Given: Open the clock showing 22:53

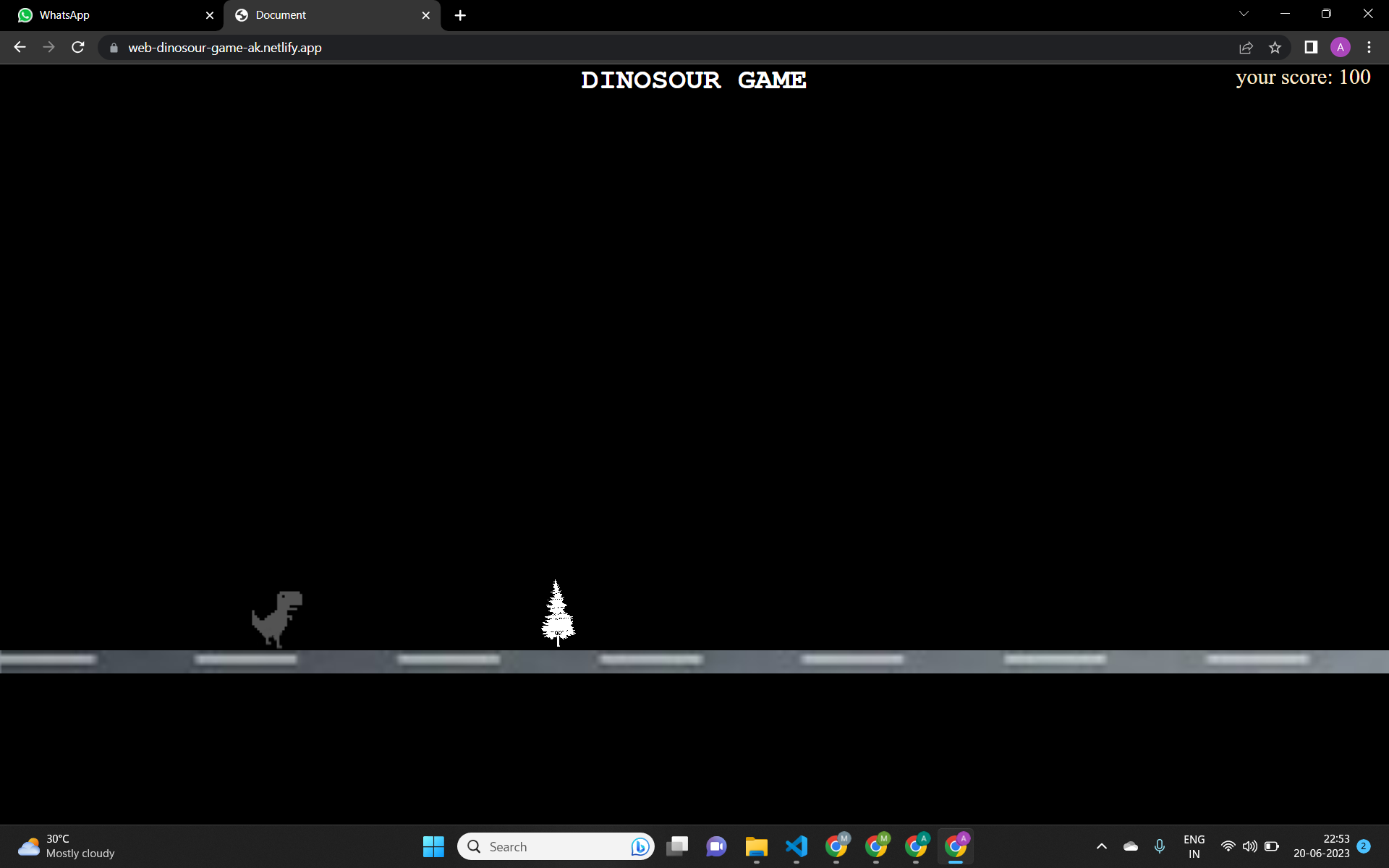Looking at the screenshot, I should 1322,846.
